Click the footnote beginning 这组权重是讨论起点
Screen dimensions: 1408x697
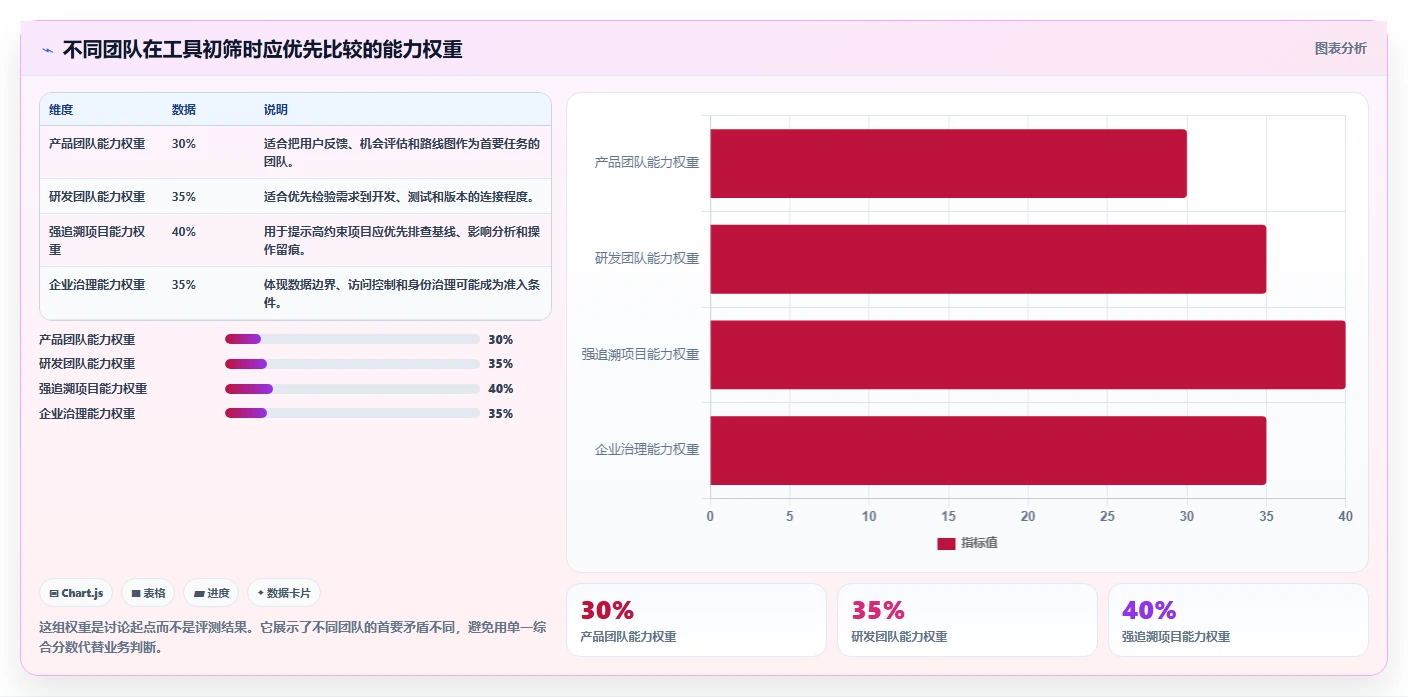[292, 637]
